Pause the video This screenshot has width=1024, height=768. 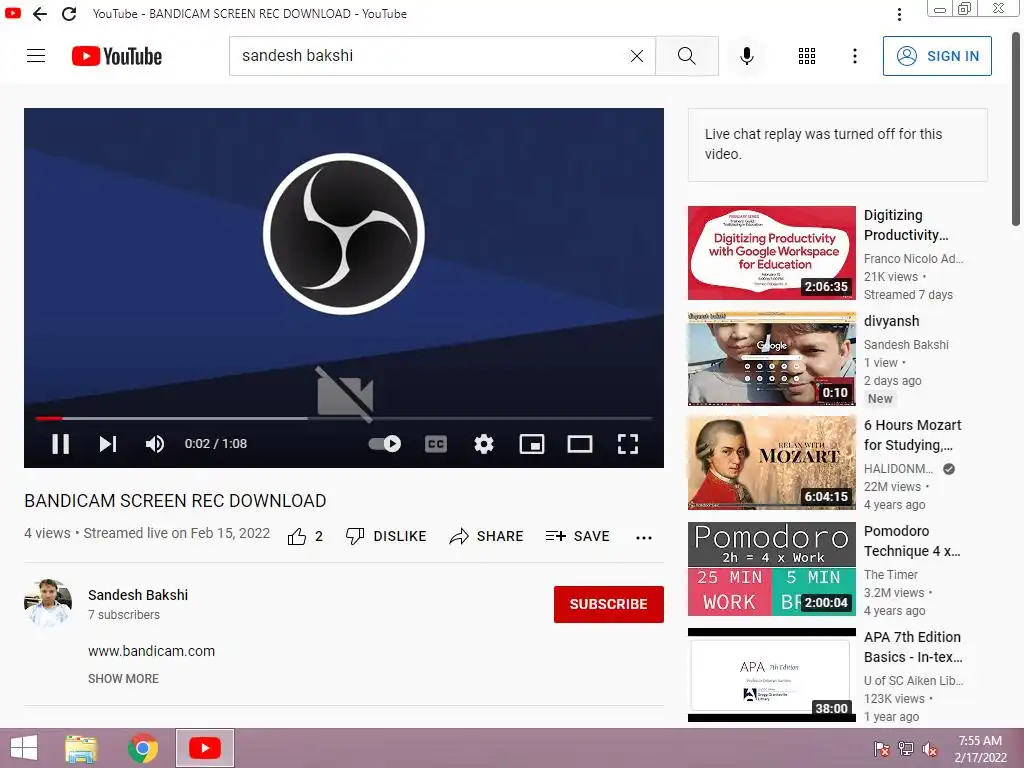pyautogui.click(x=61, y=444)
